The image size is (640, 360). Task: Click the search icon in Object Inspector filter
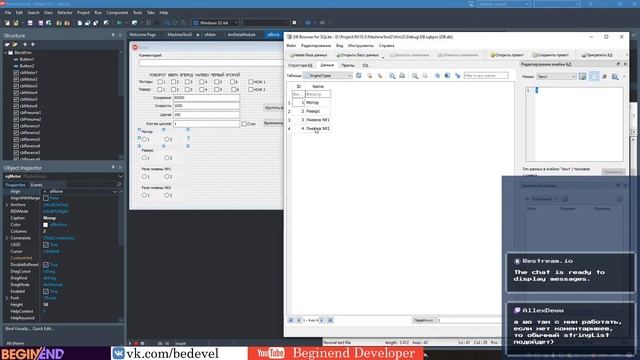pyautogui.click(x=119, y=185)
